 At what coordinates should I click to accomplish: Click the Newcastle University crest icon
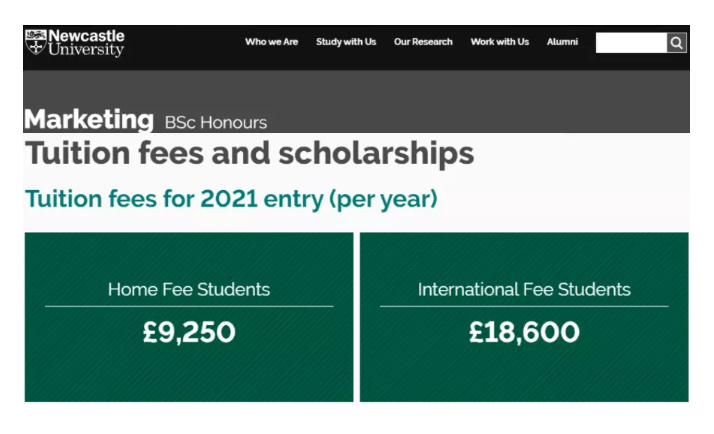point(35,43)
